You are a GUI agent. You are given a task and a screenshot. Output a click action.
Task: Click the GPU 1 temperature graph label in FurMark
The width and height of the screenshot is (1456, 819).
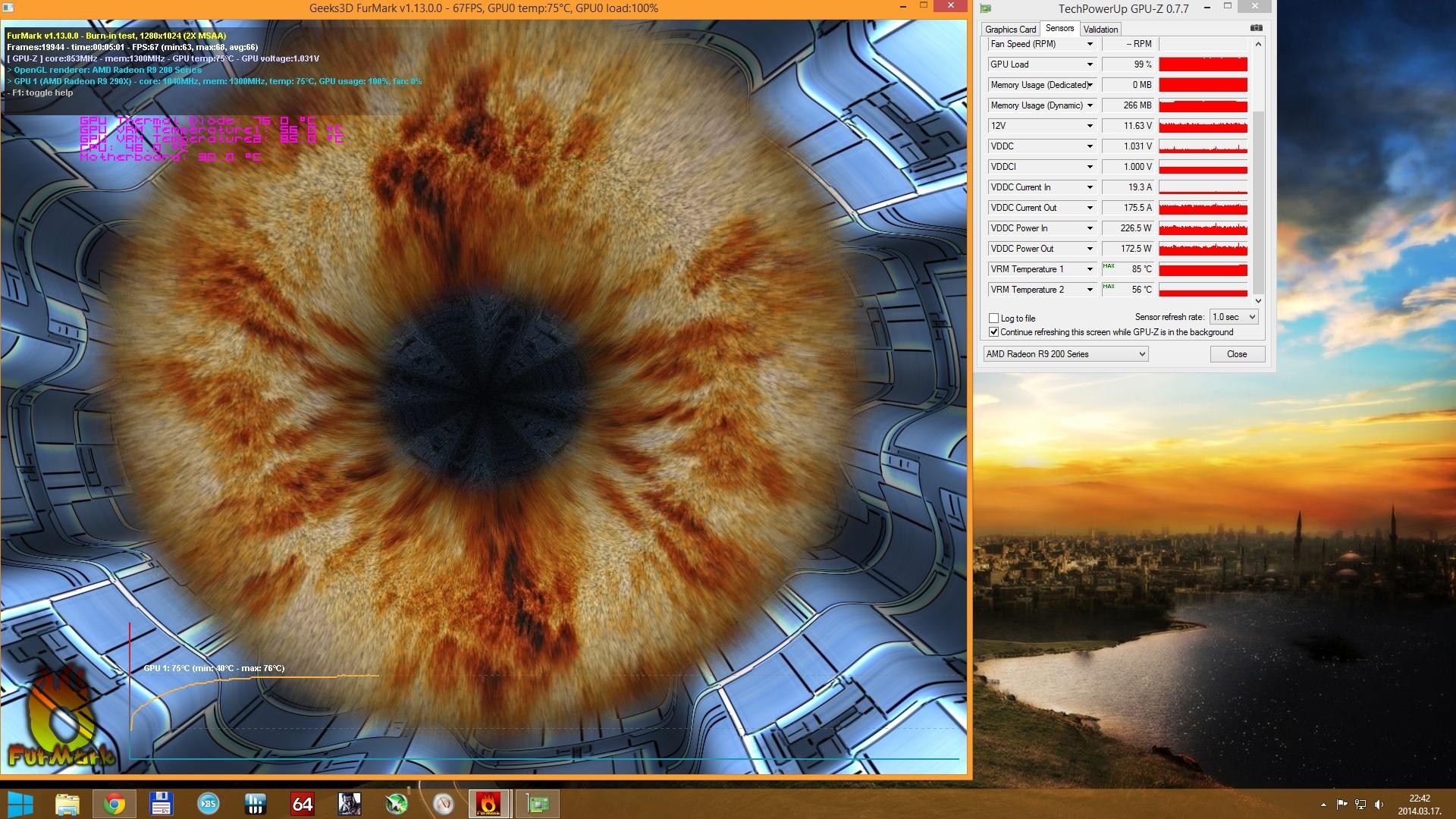(x=214, y=668)
